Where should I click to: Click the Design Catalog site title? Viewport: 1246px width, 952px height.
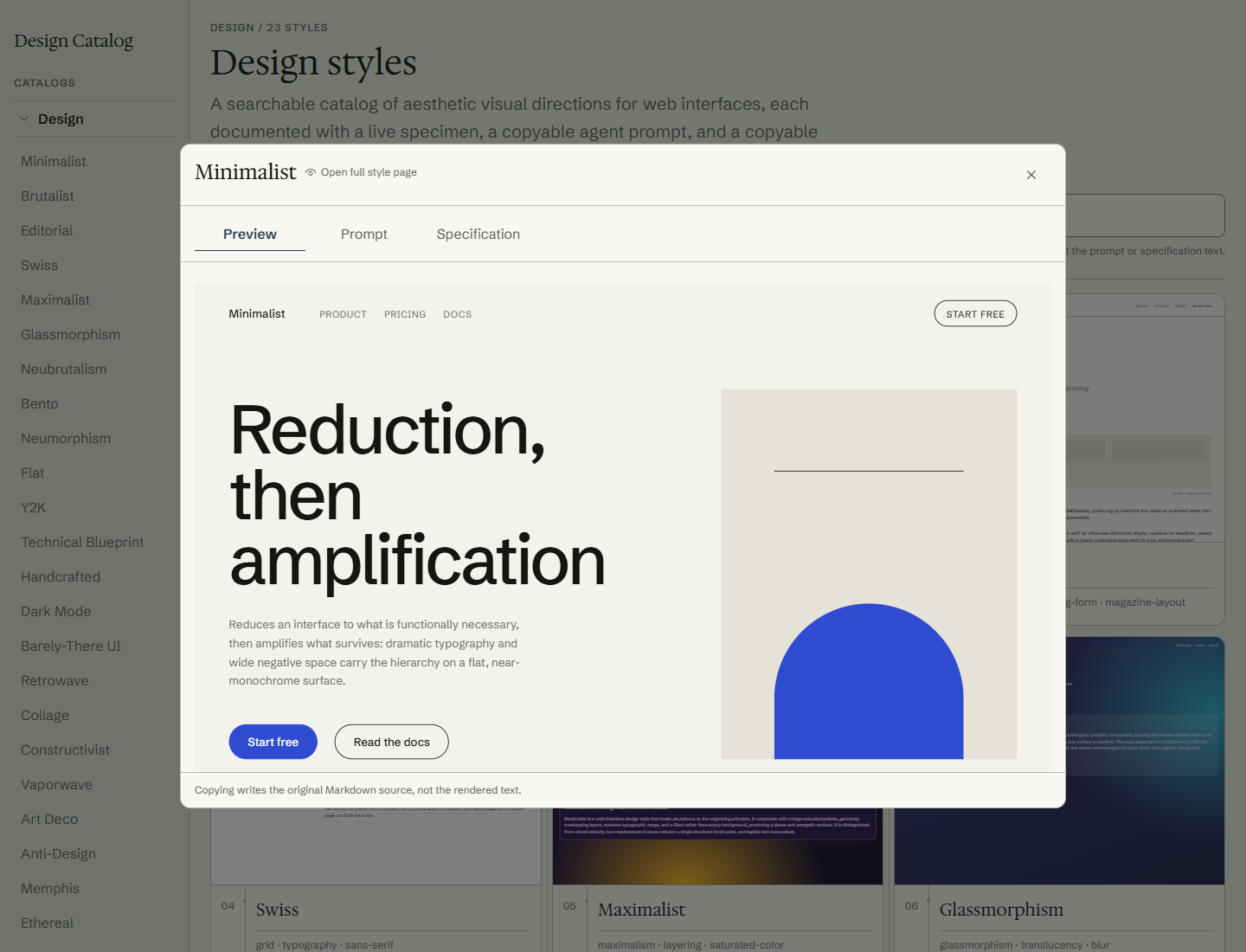pyautogui.click(x=74, y=41)
